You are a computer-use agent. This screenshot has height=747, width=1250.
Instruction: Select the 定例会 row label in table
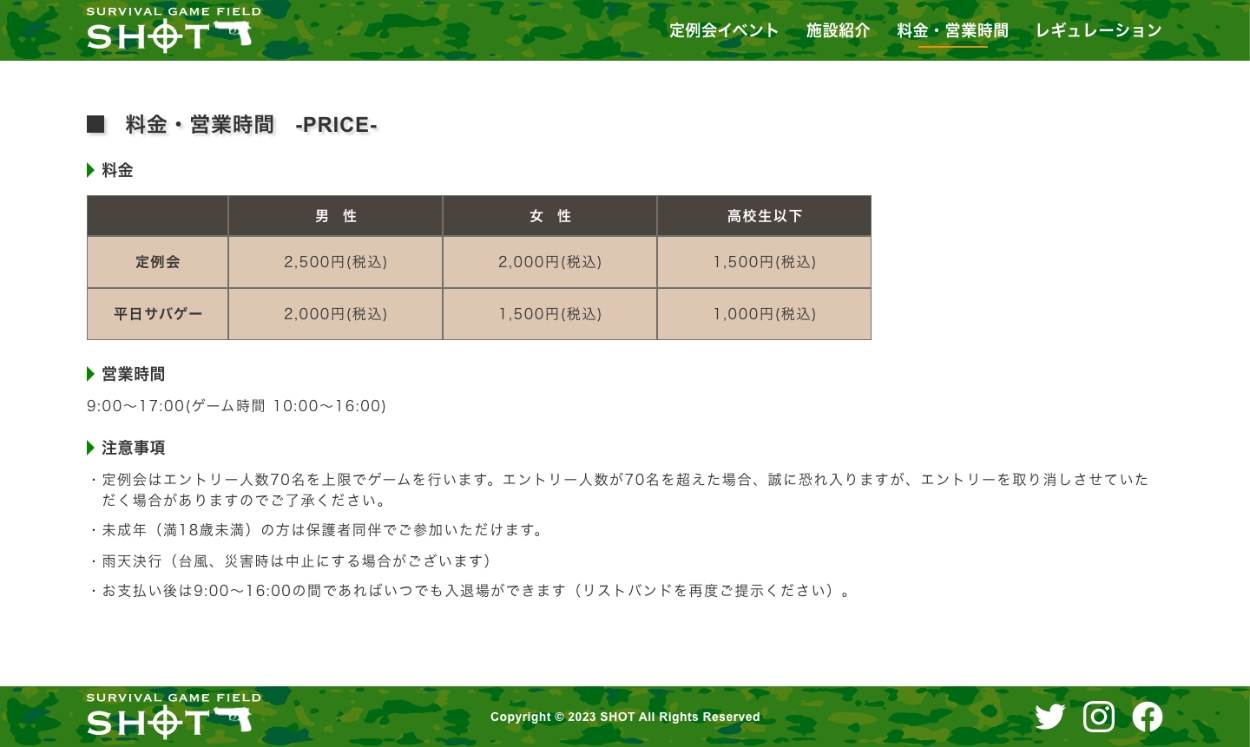(158, 262)
